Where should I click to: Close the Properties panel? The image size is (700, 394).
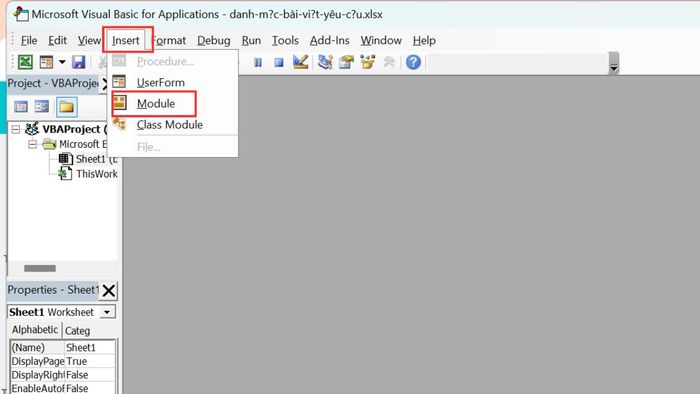tap(108, 290)
